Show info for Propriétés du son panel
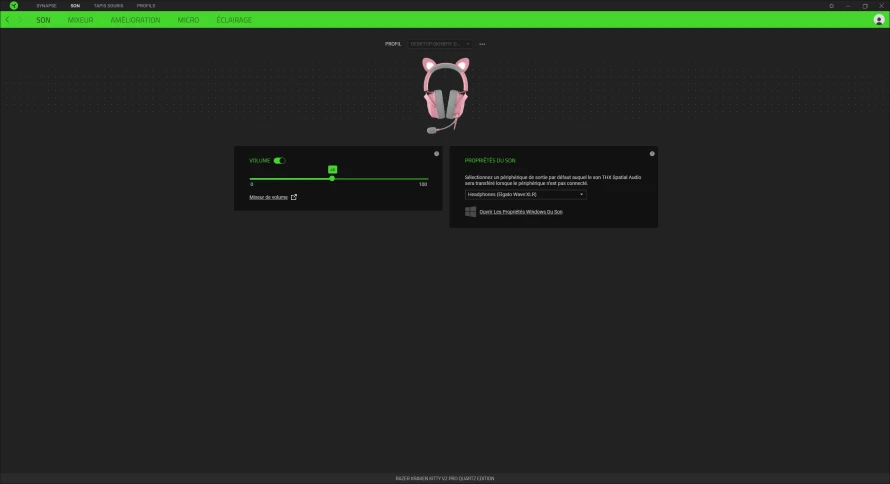This screenshot has width=890, height=484. [x=652, y=154]
